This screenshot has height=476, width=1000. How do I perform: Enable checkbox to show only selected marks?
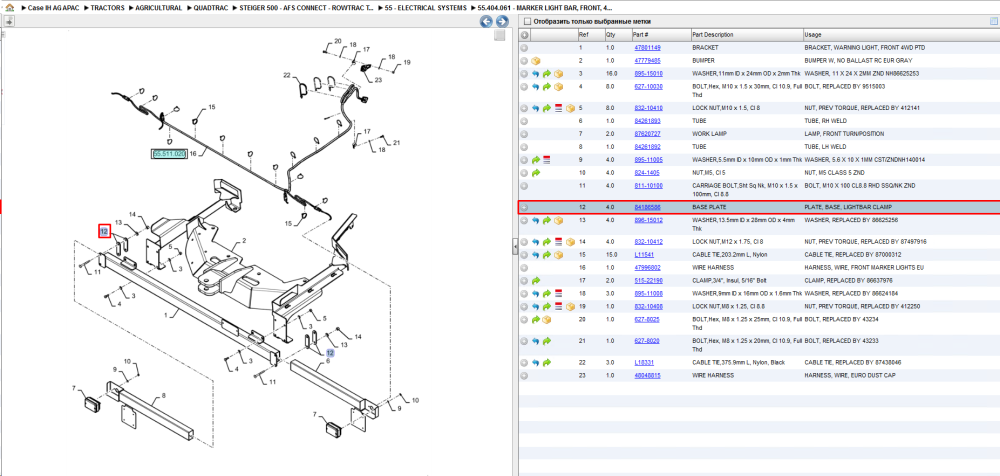click(527, 22)
